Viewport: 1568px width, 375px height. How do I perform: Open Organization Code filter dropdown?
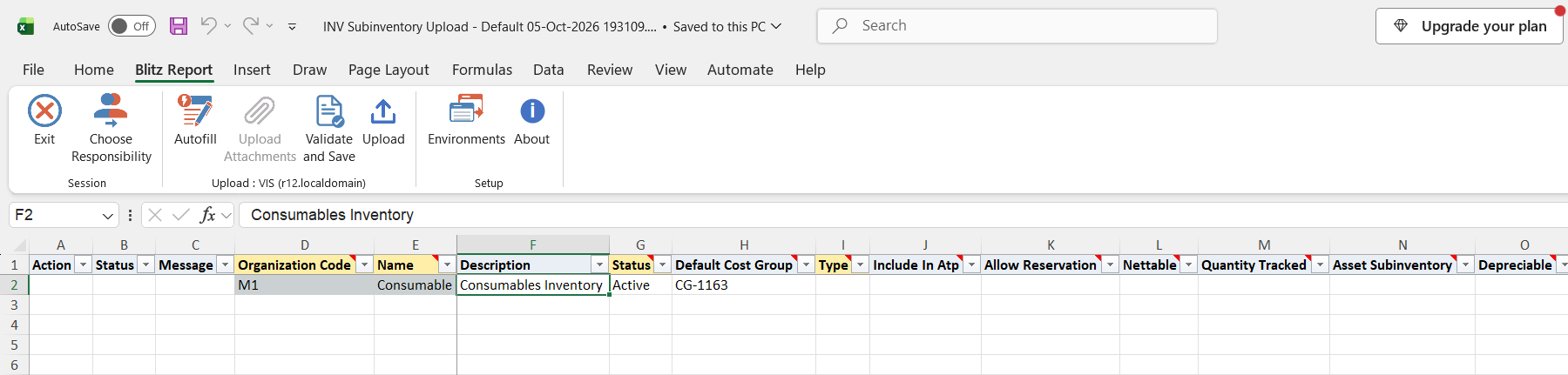(365, 265)
